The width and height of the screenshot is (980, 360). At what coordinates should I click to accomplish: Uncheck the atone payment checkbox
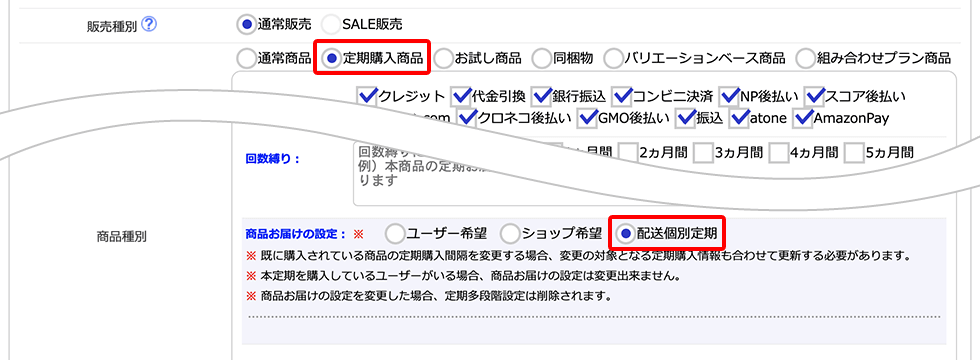point(741,118)
